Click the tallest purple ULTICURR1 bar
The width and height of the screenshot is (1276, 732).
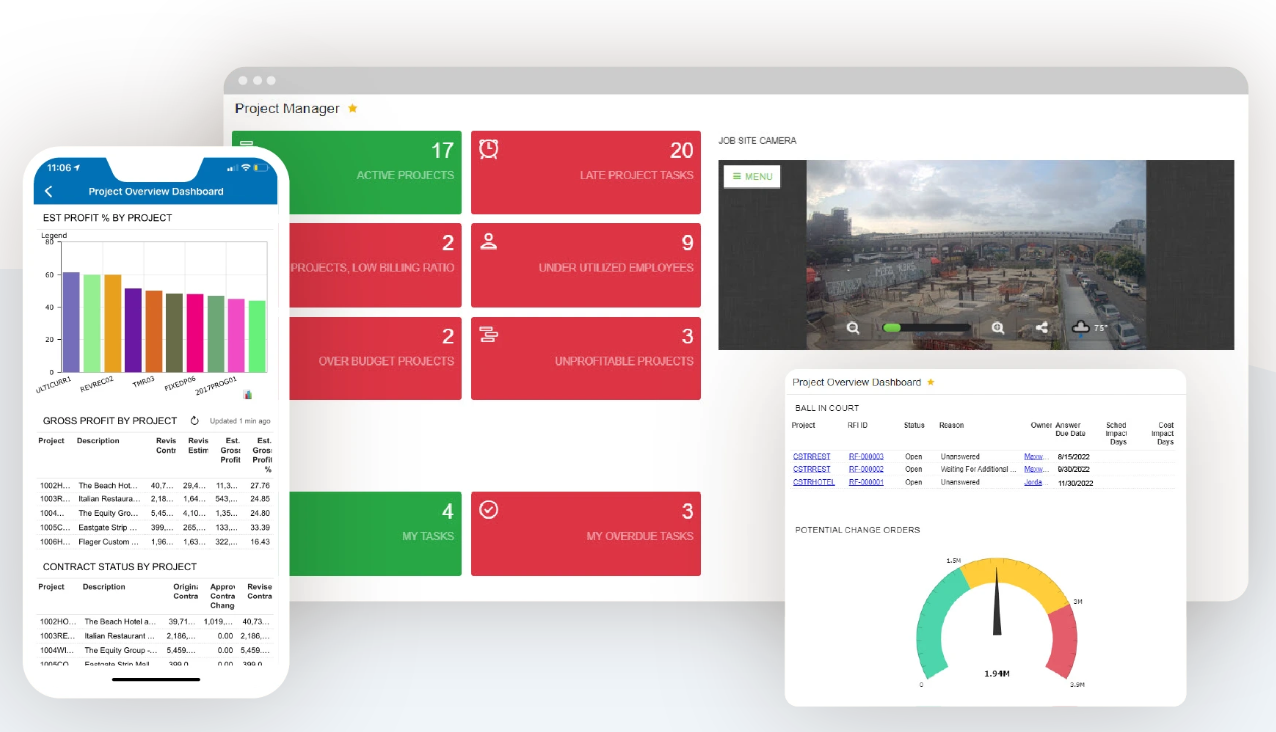point(71,322)
